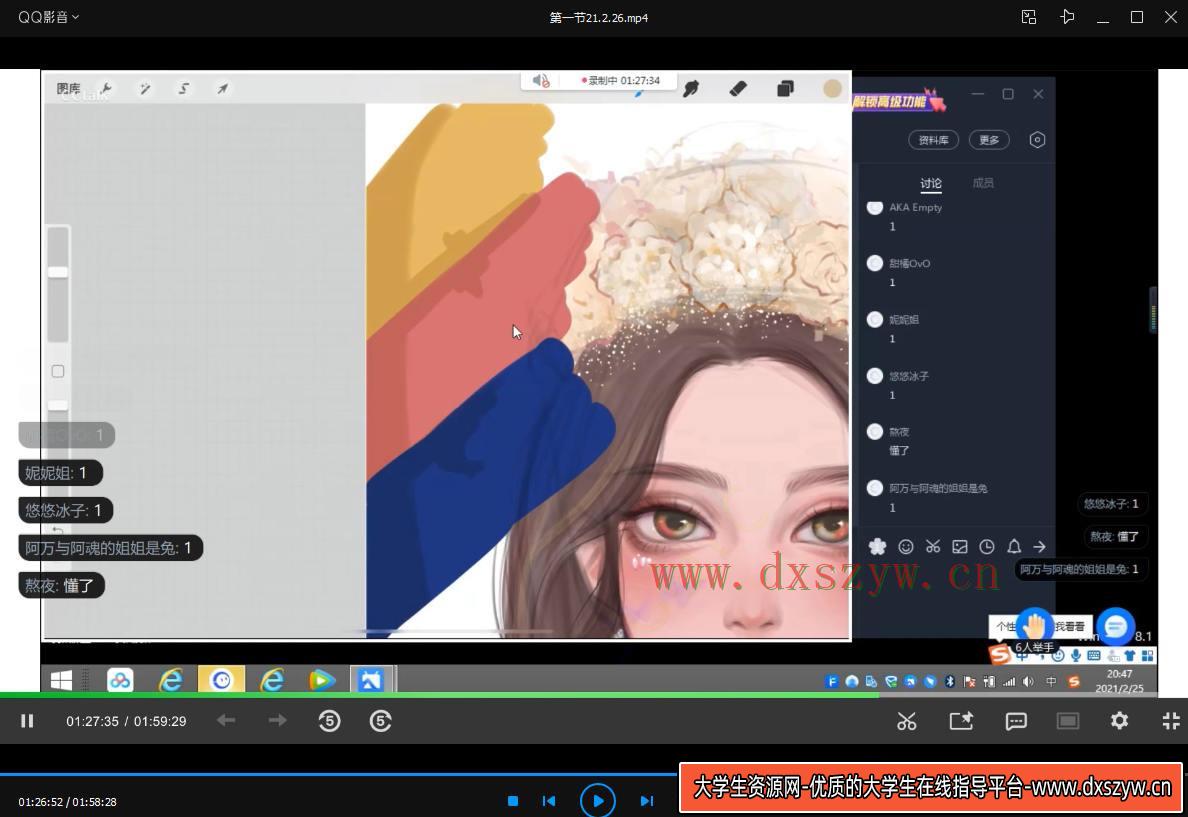Switch to the 成员 tab
1188x817 pixels.
983,183
